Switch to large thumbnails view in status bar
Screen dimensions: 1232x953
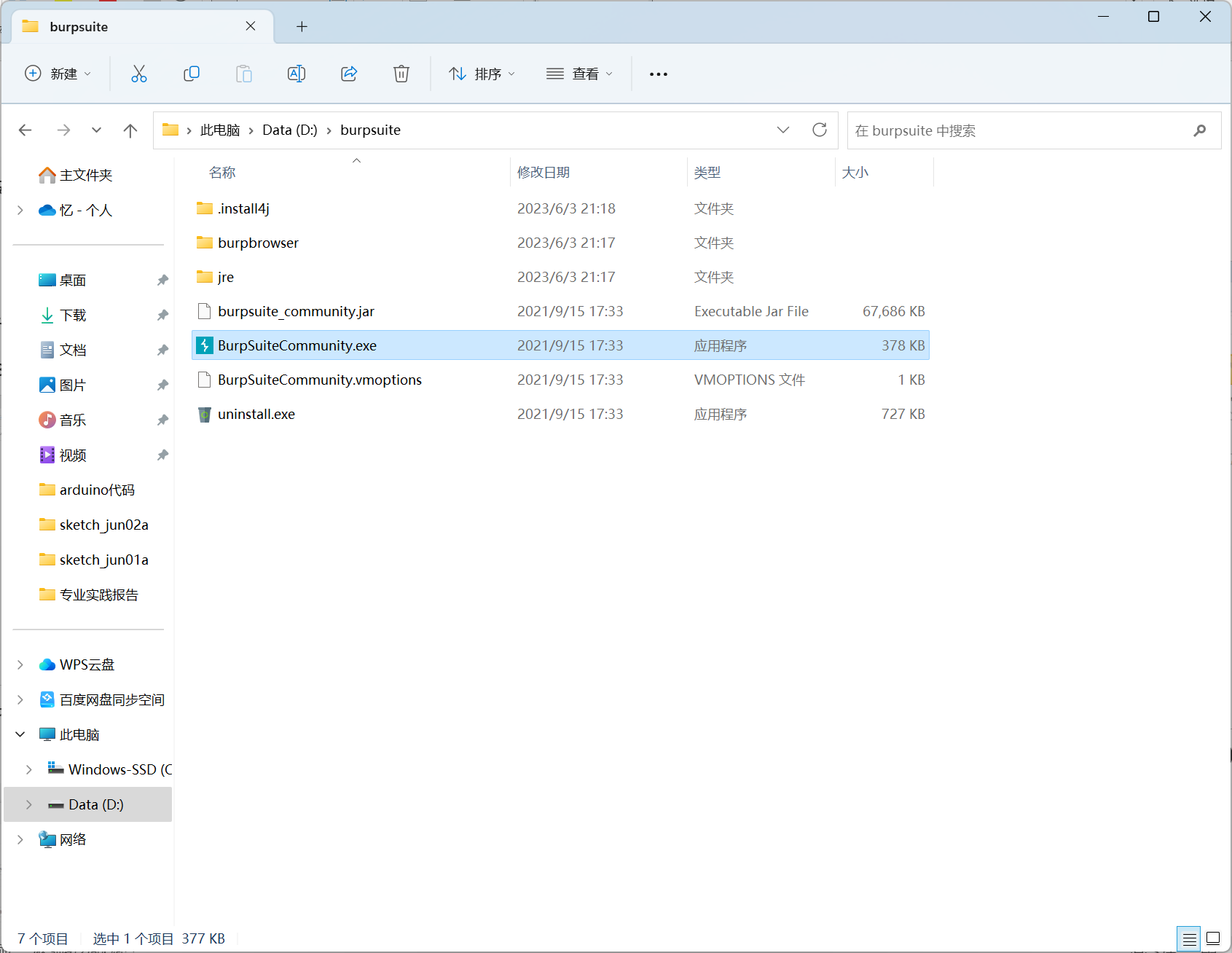click(1213, 939)
